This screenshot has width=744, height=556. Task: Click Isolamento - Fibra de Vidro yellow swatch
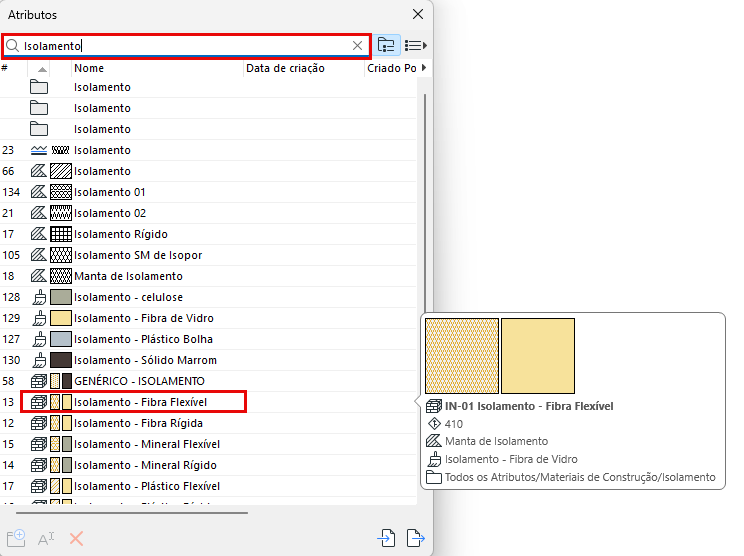pos(61,318)
